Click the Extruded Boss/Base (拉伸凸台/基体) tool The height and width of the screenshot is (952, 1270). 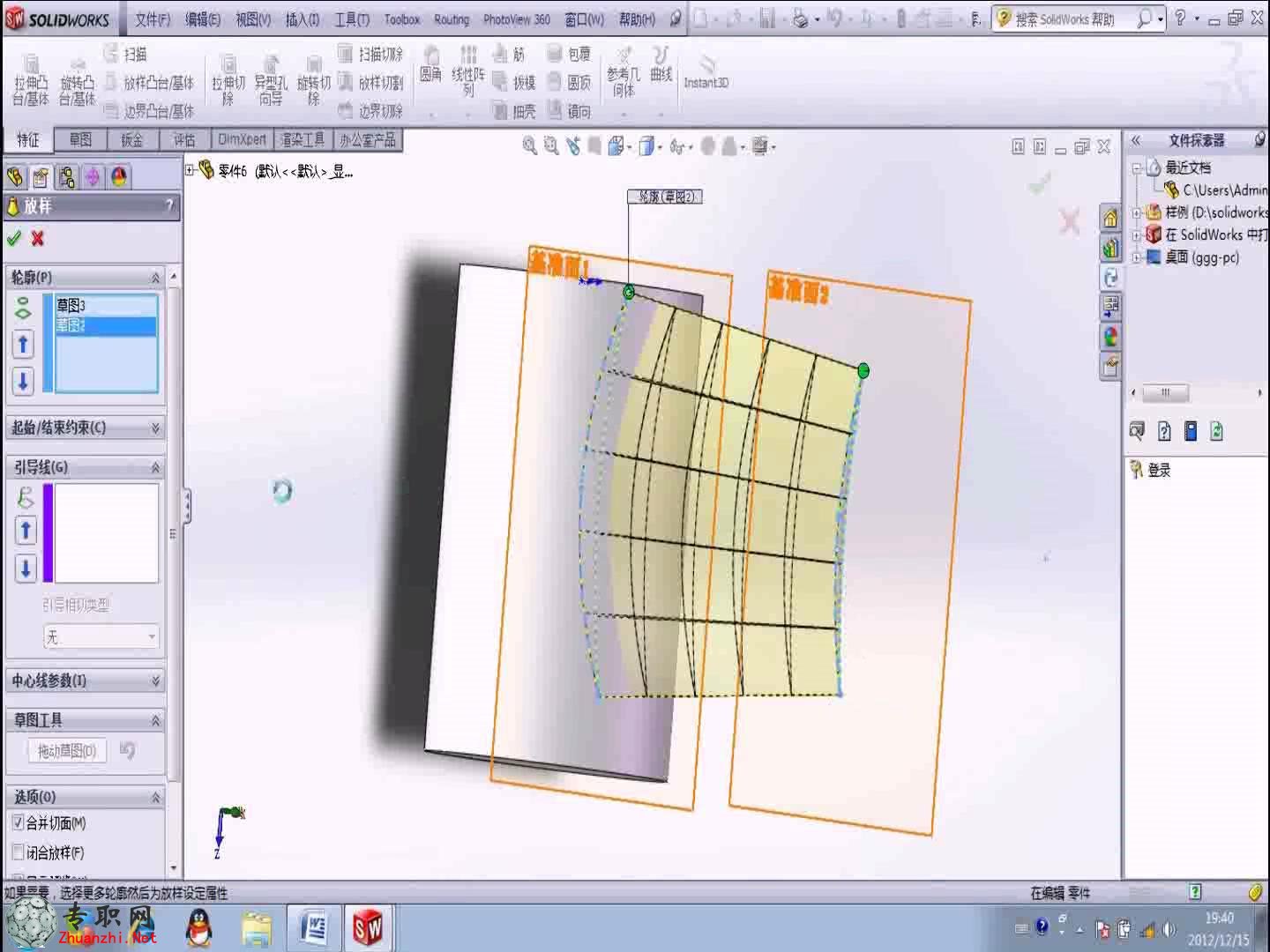click(x=31, y=82)
